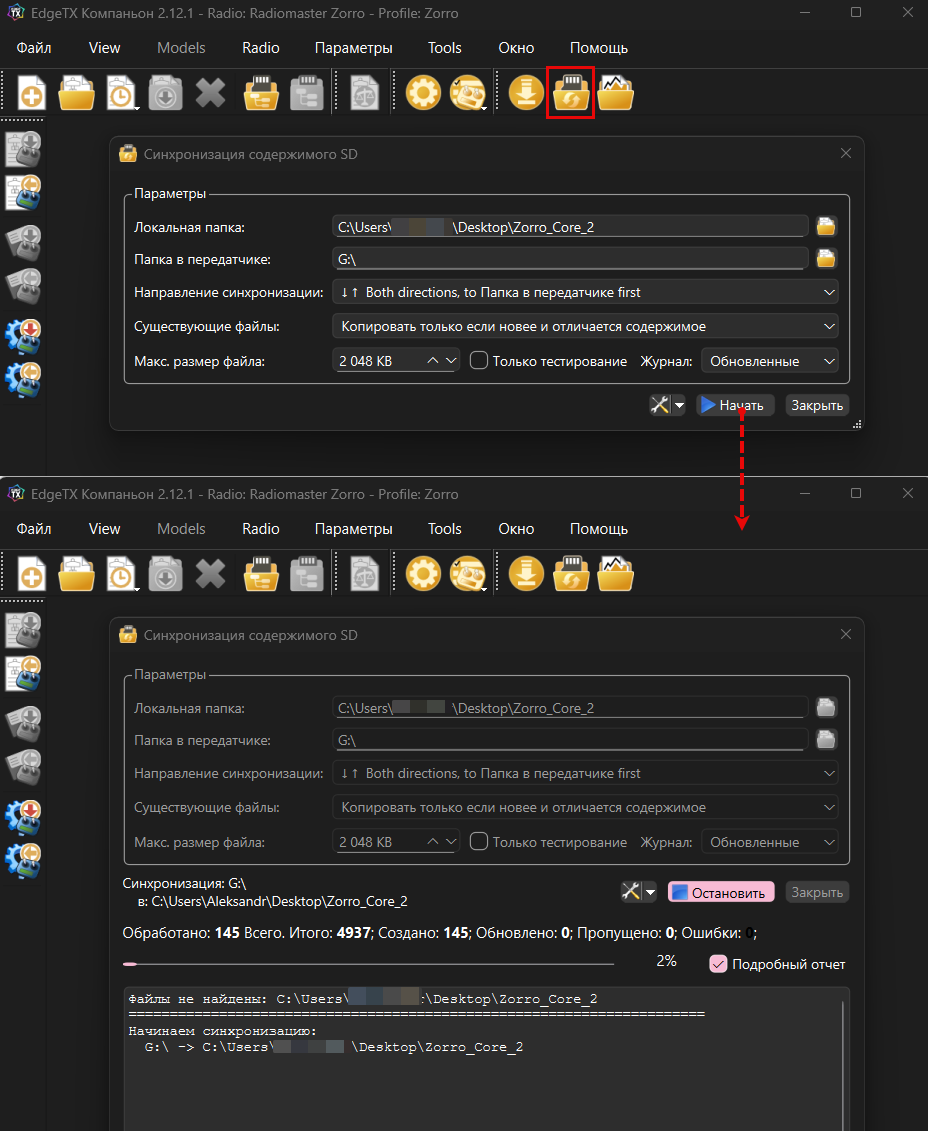
Task: Open 'Radio' menu in top window
Action: coord(261,48)
